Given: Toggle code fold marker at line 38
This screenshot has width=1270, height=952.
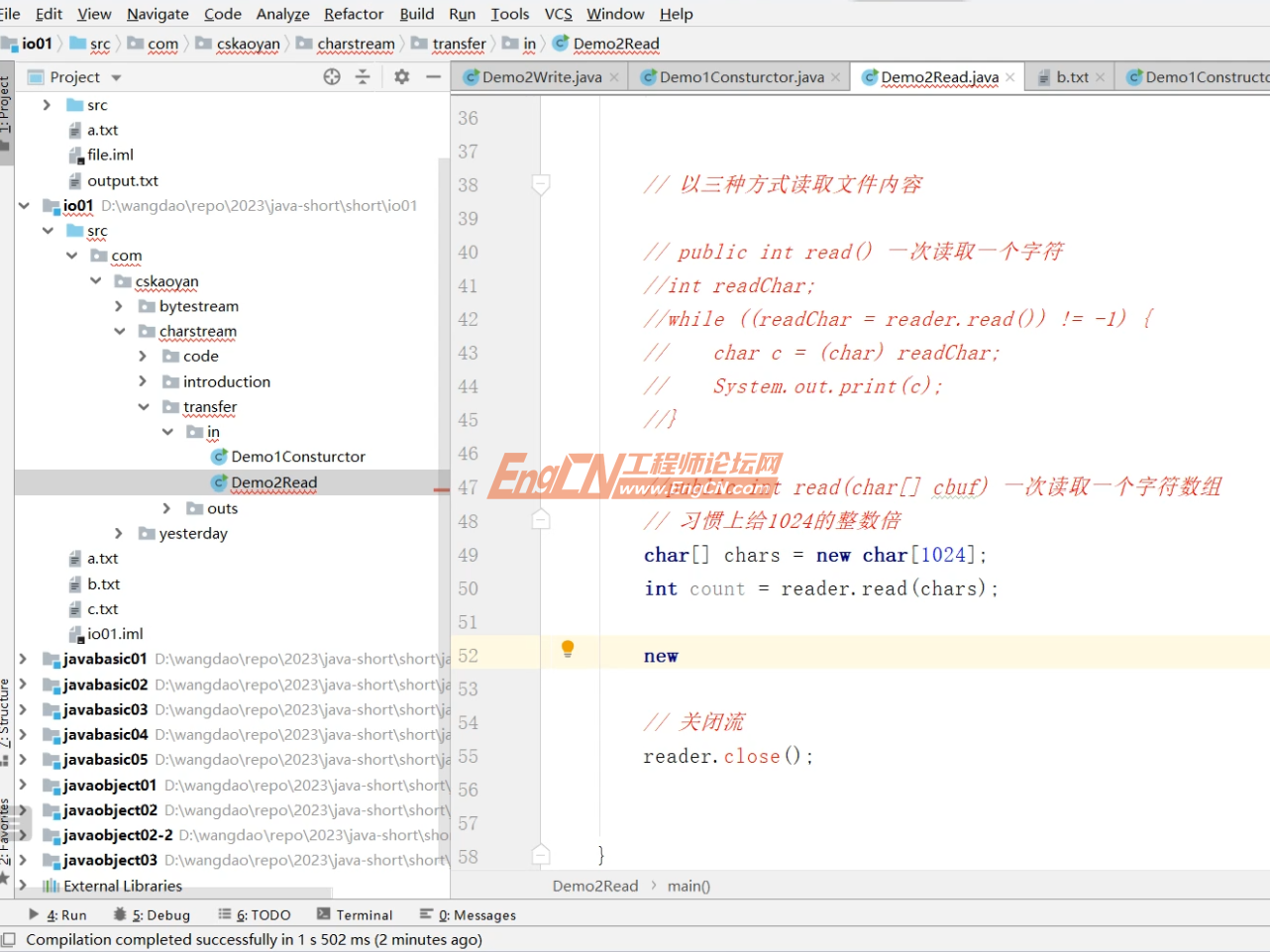Looking at the screenshot, I should [541, 184].
